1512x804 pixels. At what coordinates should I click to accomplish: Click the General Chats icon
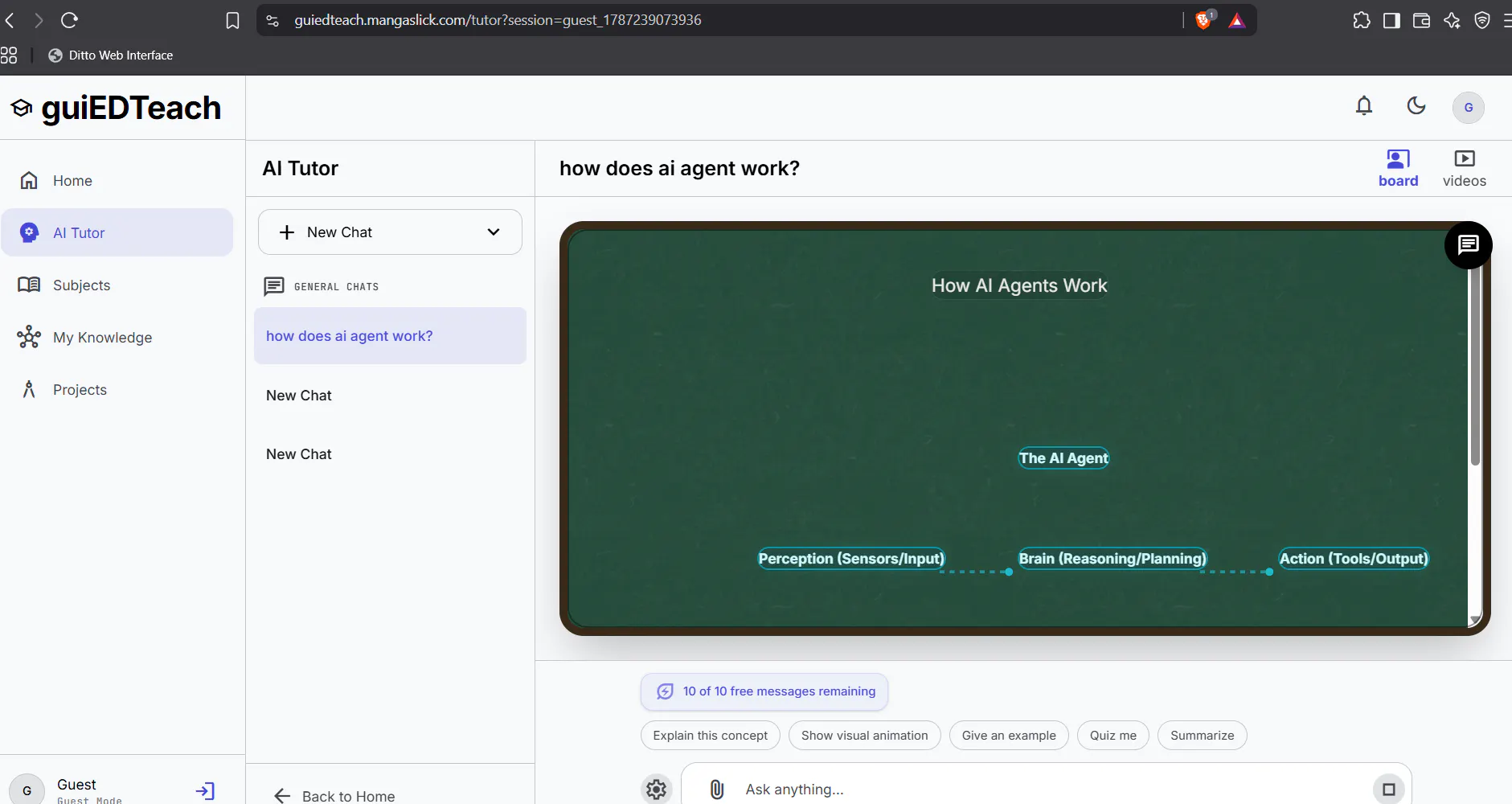point(274,286)
